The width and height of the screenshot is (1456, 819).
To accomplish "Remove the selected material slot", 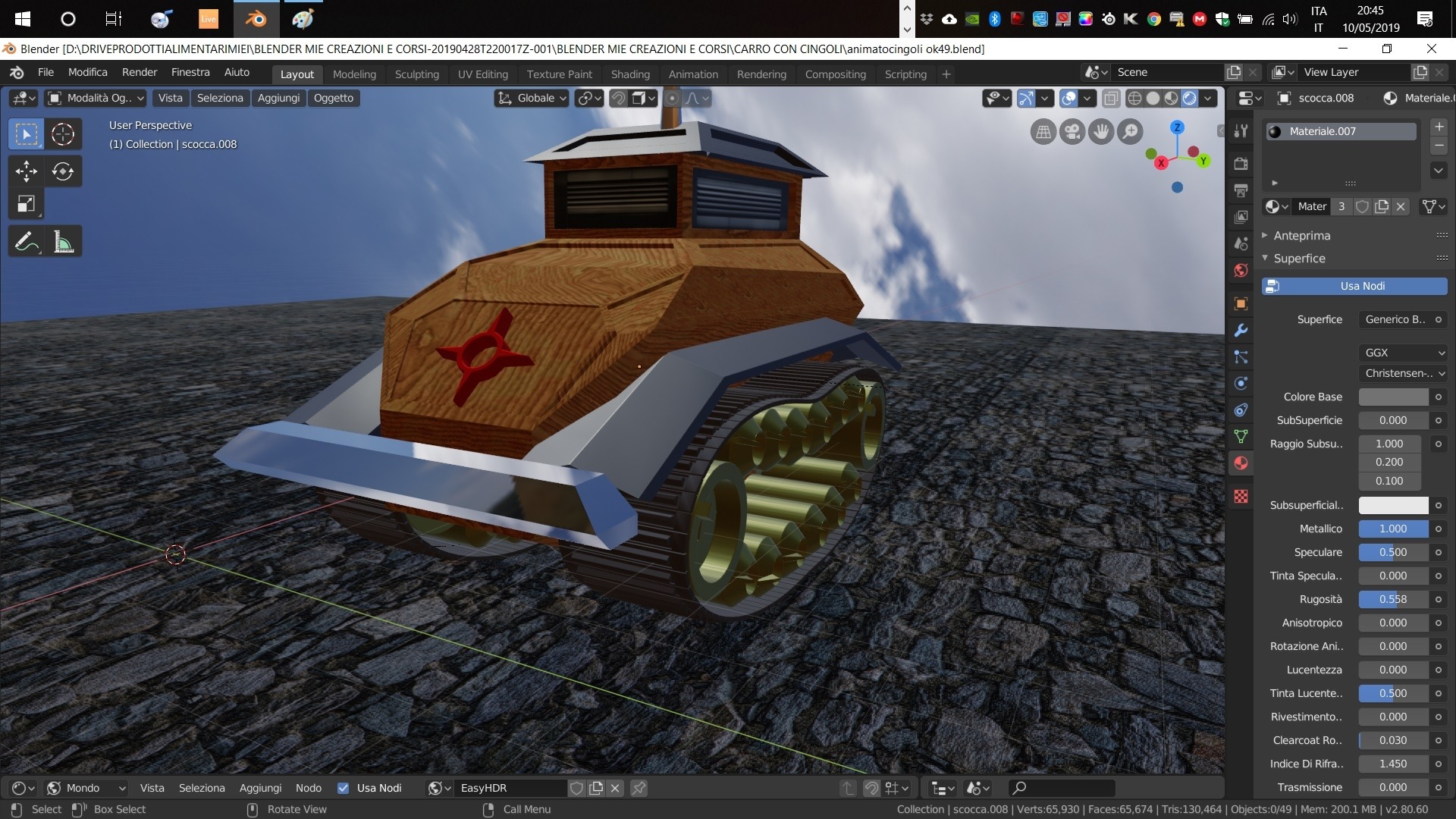I will pos(1439,146).
